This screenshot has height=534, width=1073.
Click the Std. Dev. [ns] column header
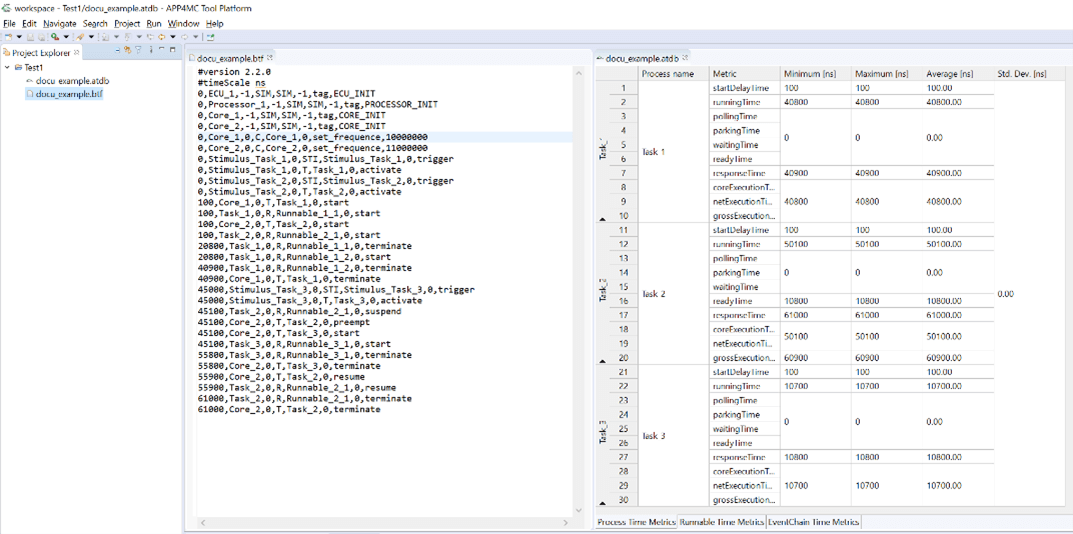click(x=1022, y=74)
